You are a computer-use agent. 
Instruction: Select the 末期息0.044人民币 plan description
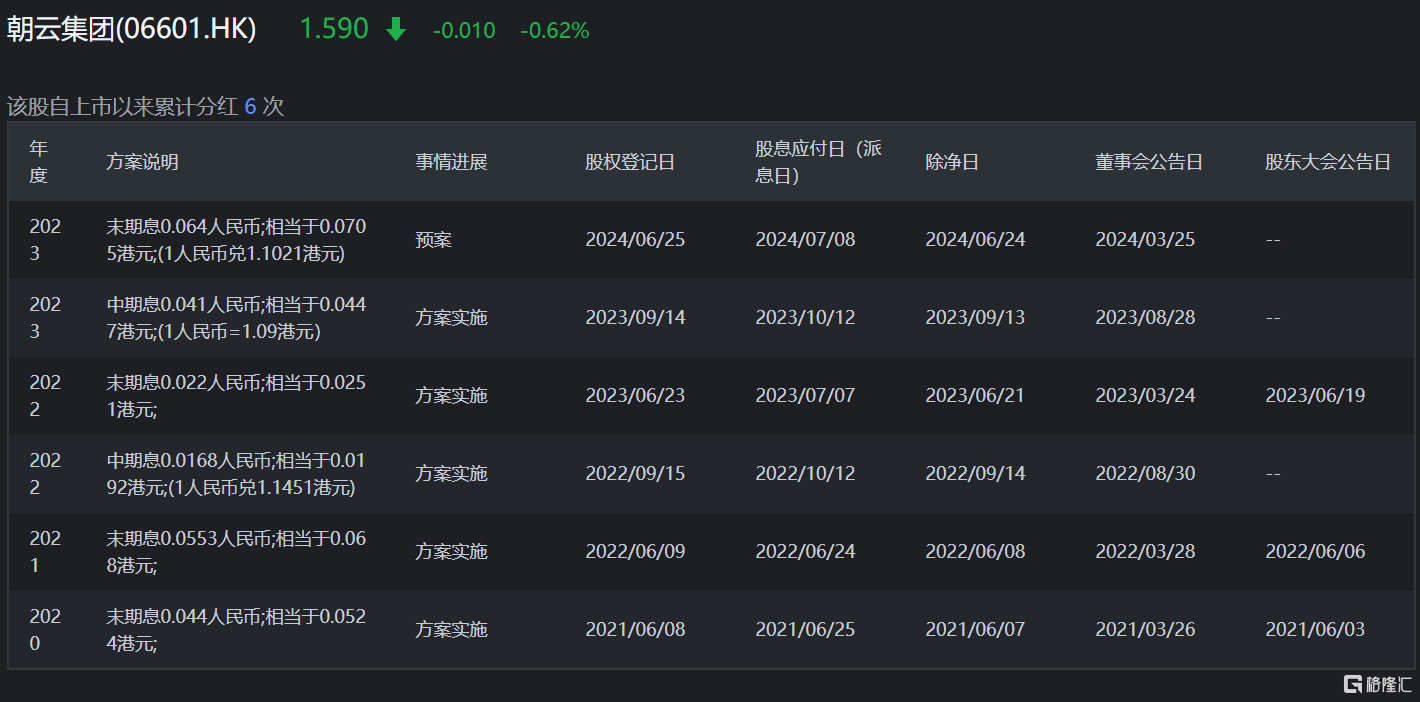(236, 630)
